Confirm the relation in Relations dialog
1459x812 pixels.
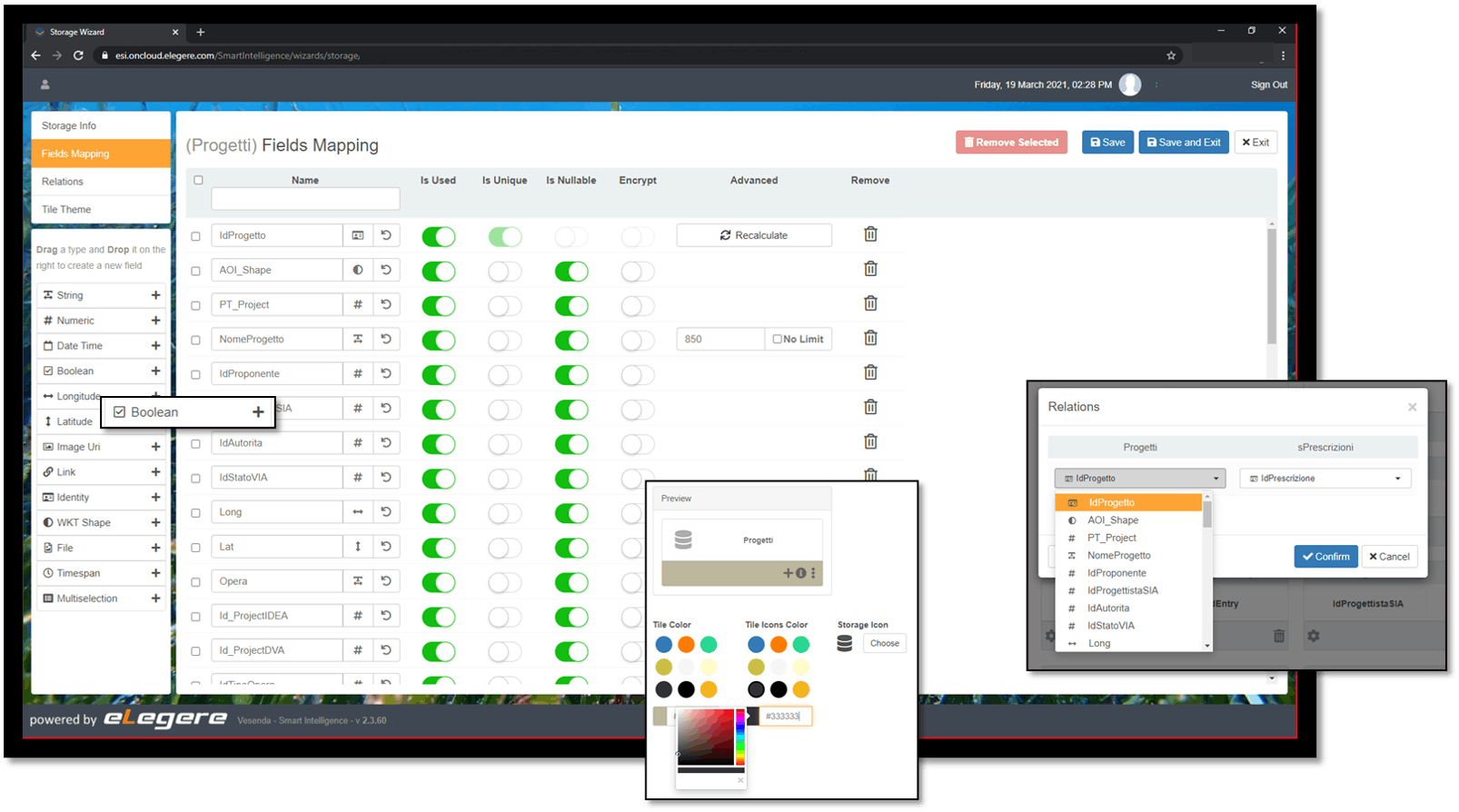1325,557
